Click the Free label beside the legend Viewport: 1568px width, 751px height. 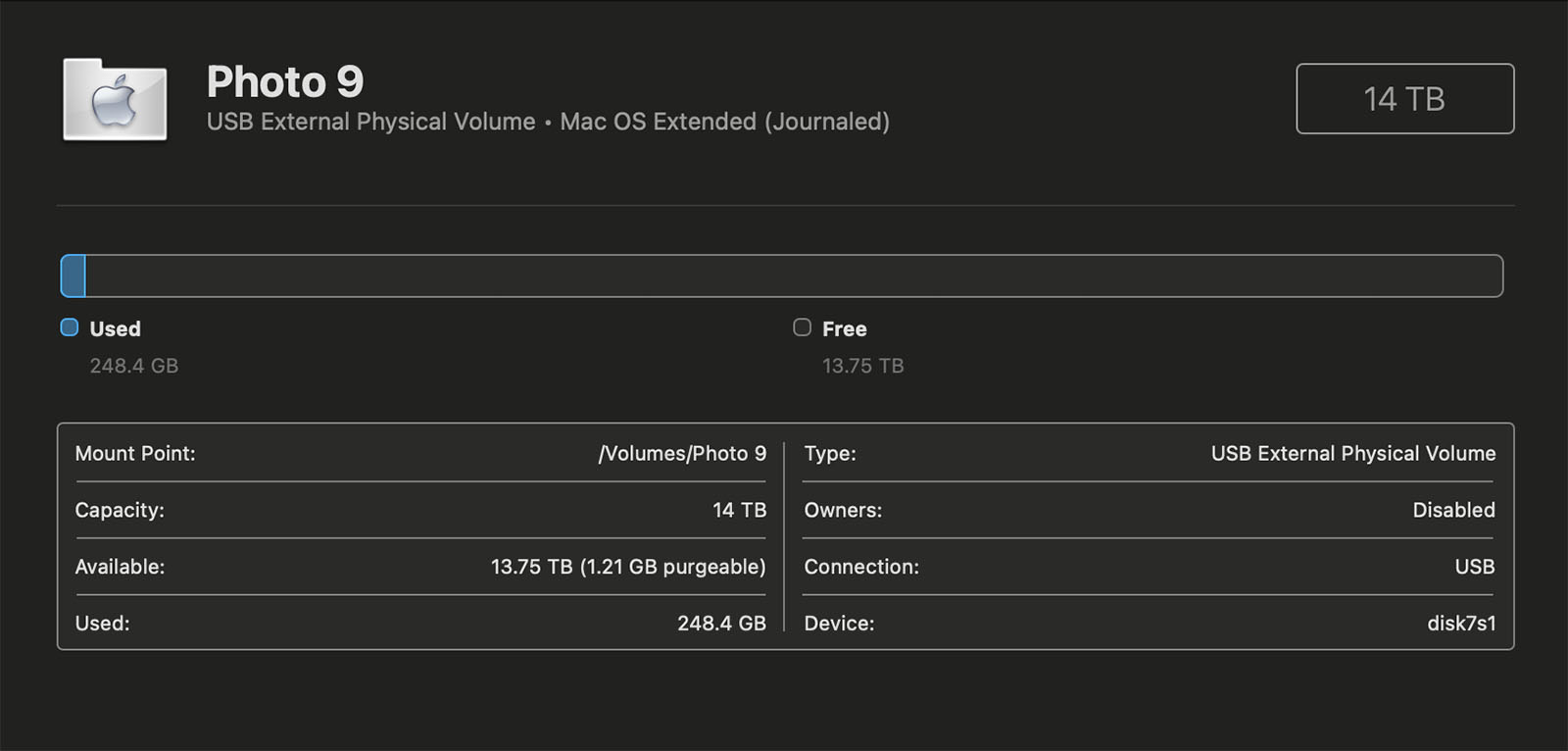pos(844,328)
